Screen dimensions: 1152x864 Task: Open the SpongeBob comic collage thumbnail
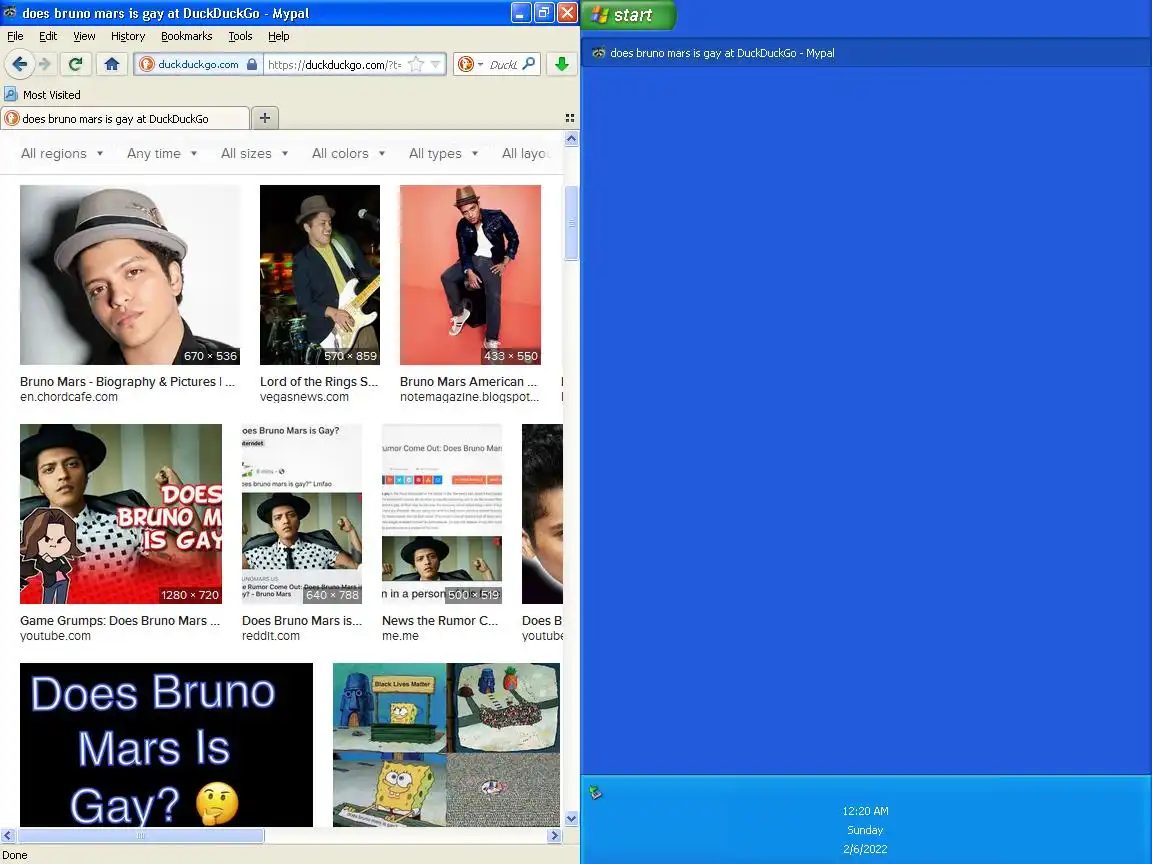click(x=446, y=745)
